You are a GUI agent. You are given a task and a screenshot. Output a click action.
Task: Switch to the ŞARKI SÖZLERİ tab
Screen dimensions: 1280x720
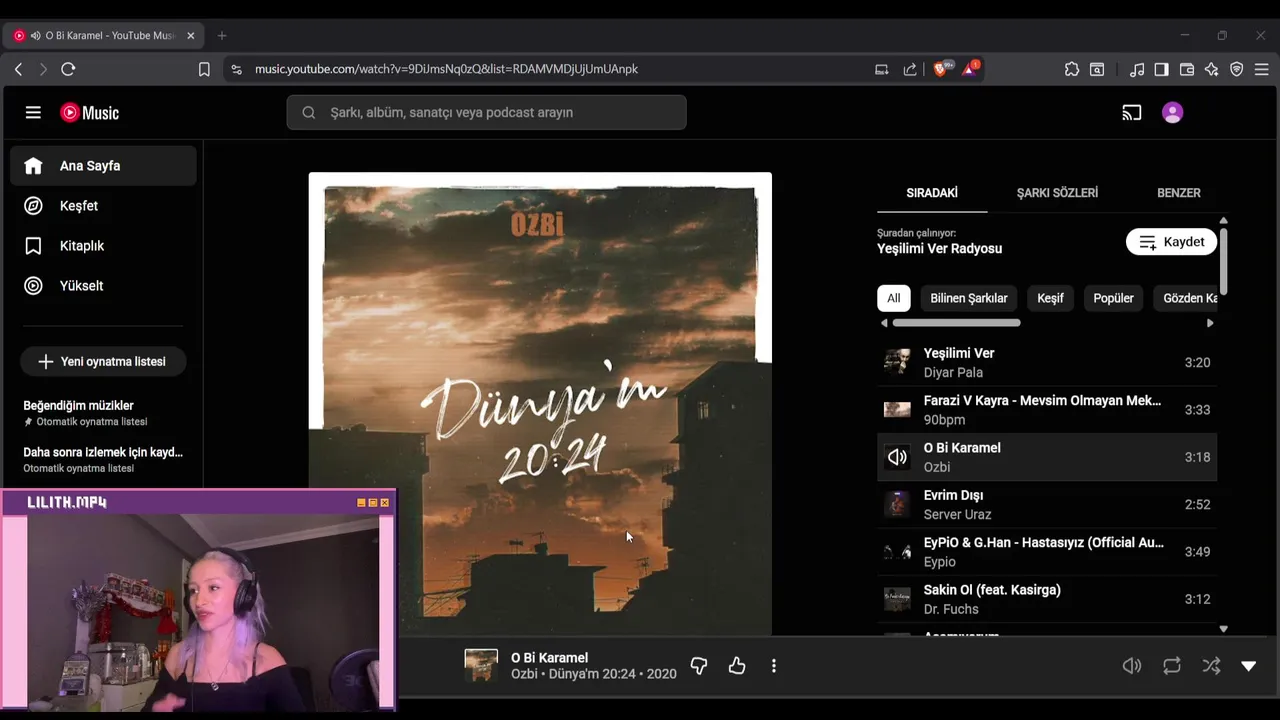pyautogui.click(x=1057, y=193)
